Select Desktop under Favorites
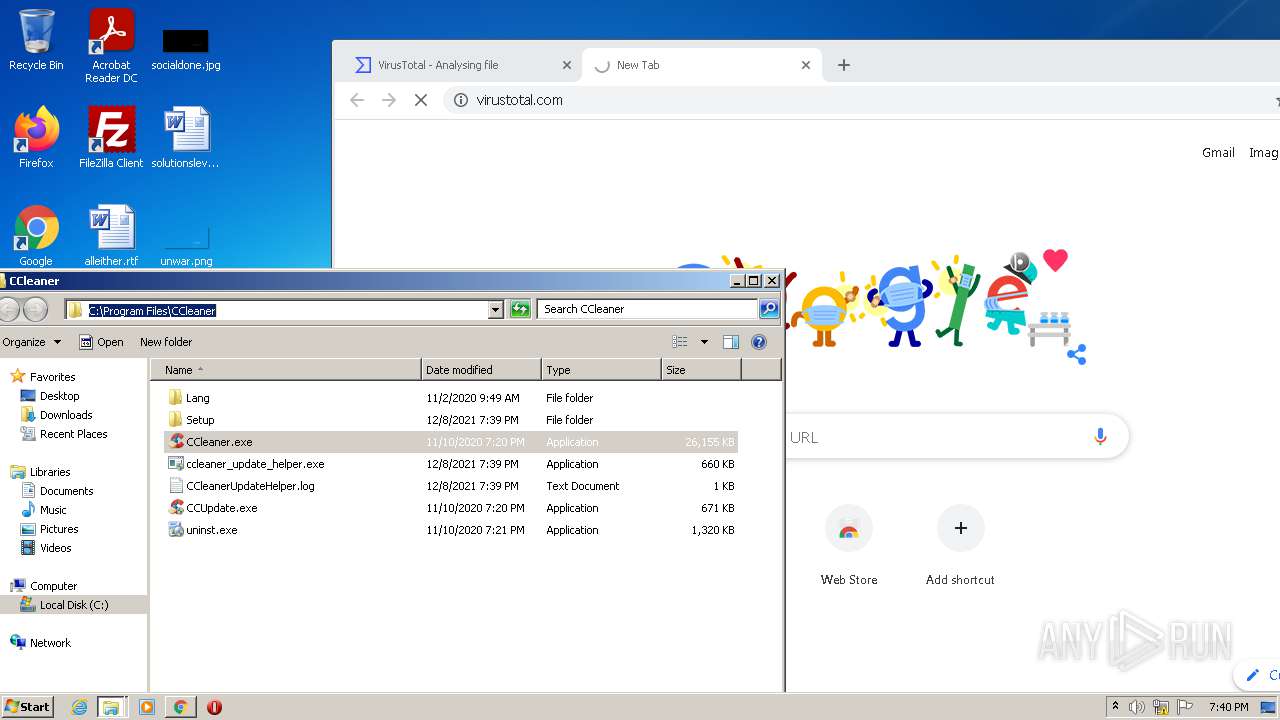This screenshot has width=1280, height=720. [x=50, y=396]
